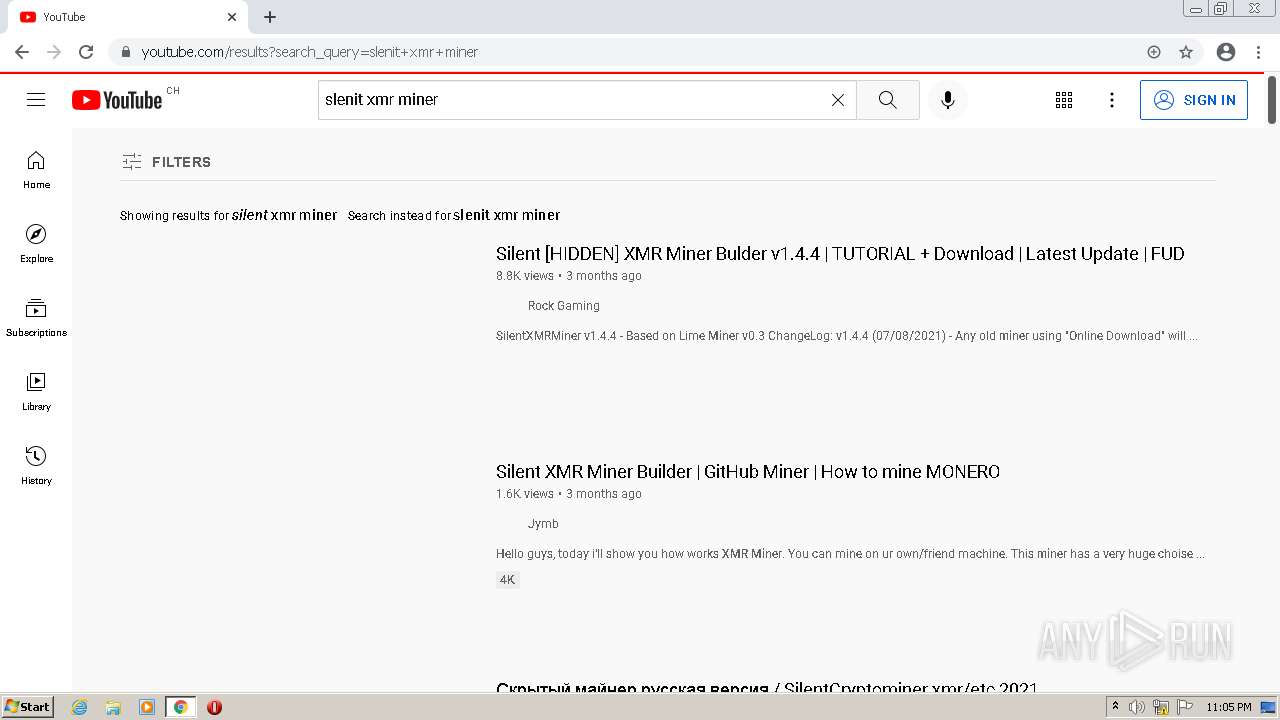Click the red Opera taskbar icon
This screenshot has width=1280, height=720.
(x=214, y=707)
